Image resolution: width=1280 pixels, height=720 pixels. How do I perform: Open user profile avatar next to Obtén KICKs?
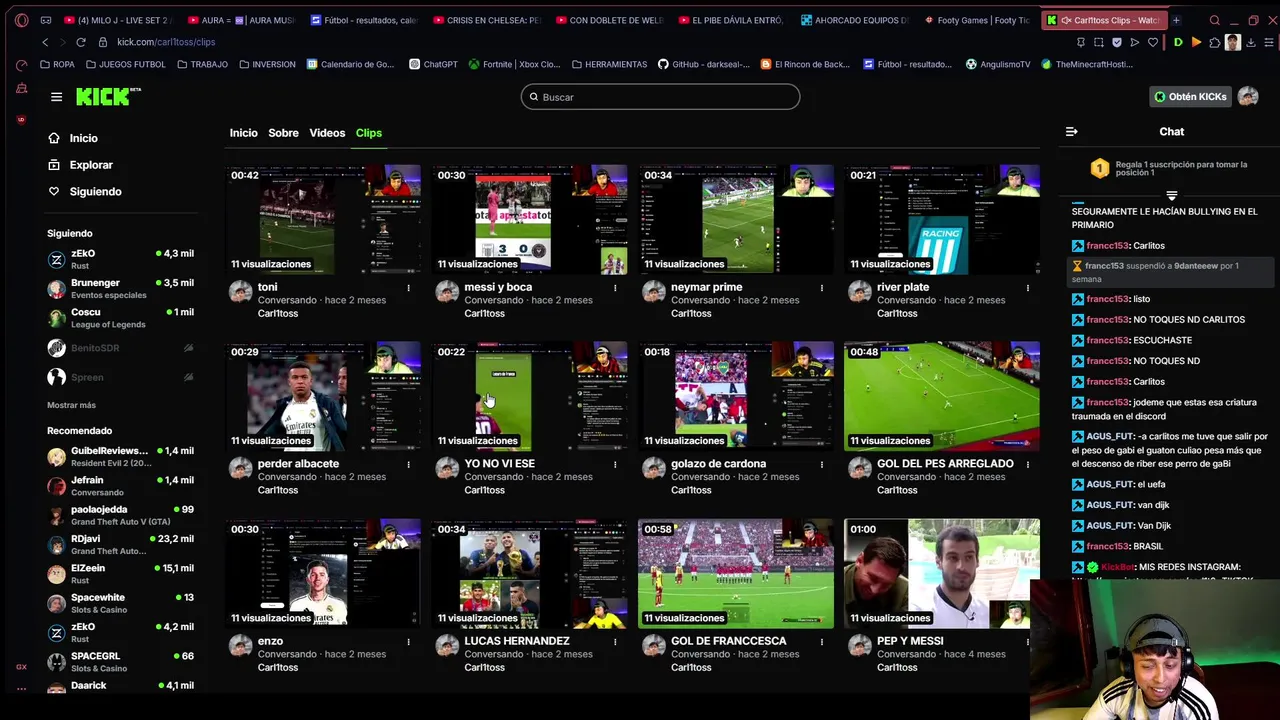[x=1248, y=97]
